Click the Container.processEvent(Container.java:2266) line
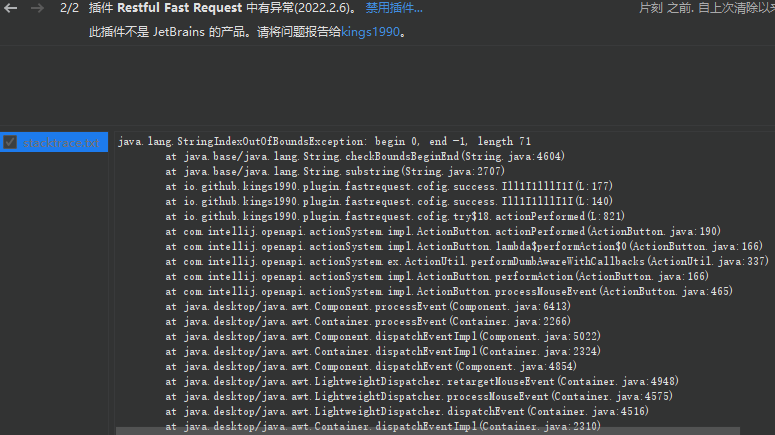This screenshot has height=435, width=775. tap(368, 321)
